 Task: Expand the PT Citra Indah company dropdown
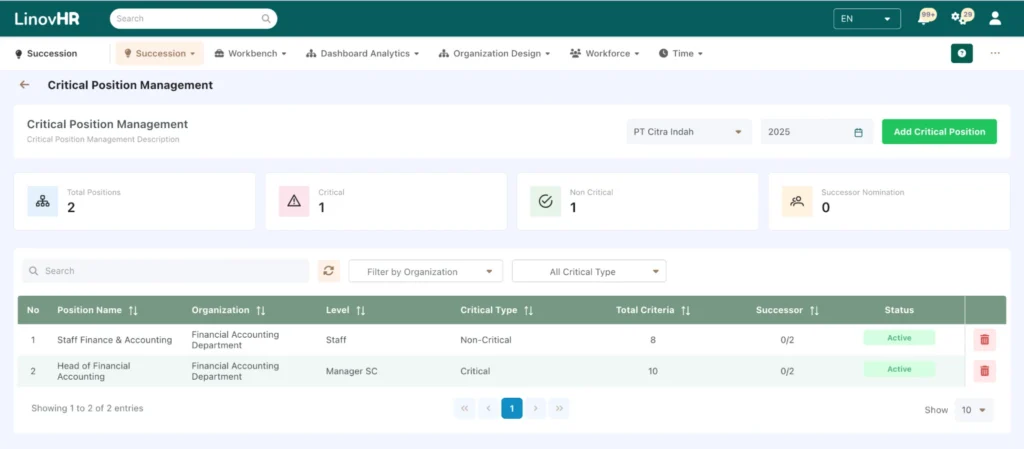click(x=689, y=132)
